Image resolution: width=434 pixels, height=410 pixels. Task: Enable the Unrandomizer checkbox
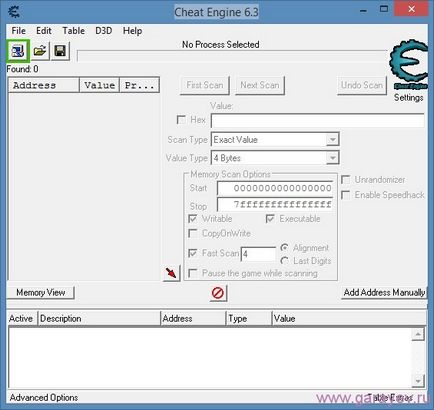point(346,180)
